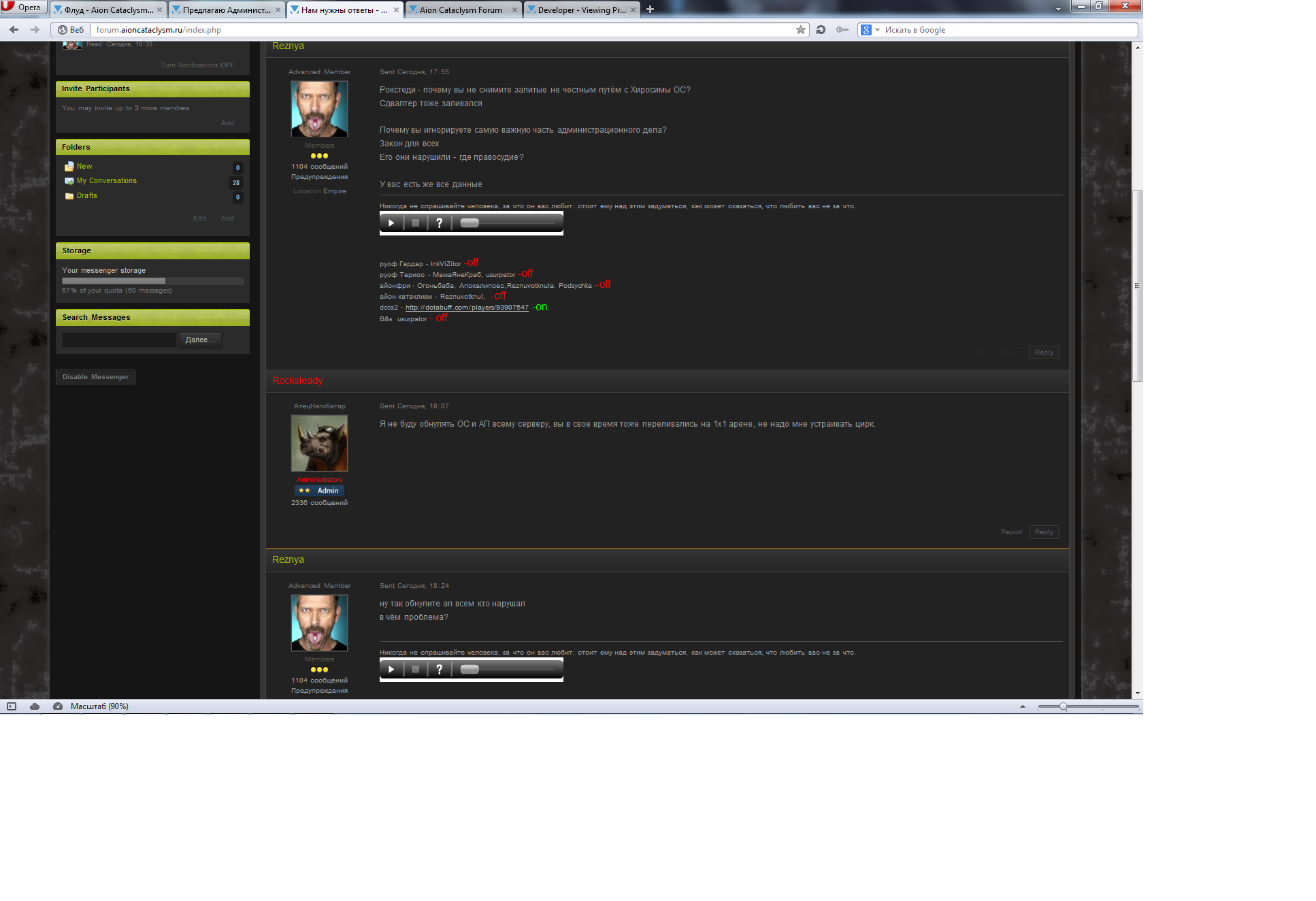The width and height of the screenshot is (1316, 901).
Task: Click the password wand key icon
Action: click(842, 30)
